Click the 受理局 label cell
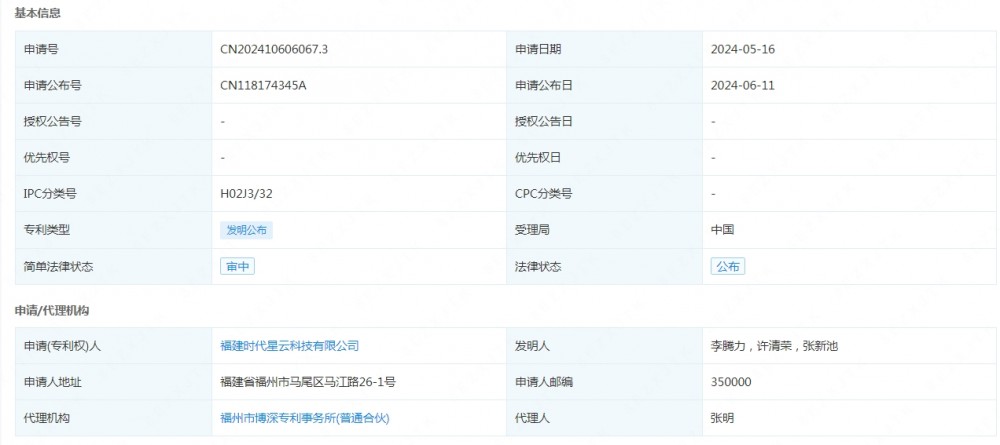The width and height of the screenshot is (1000, 445). pyautogui.click(x=605, y=230)
